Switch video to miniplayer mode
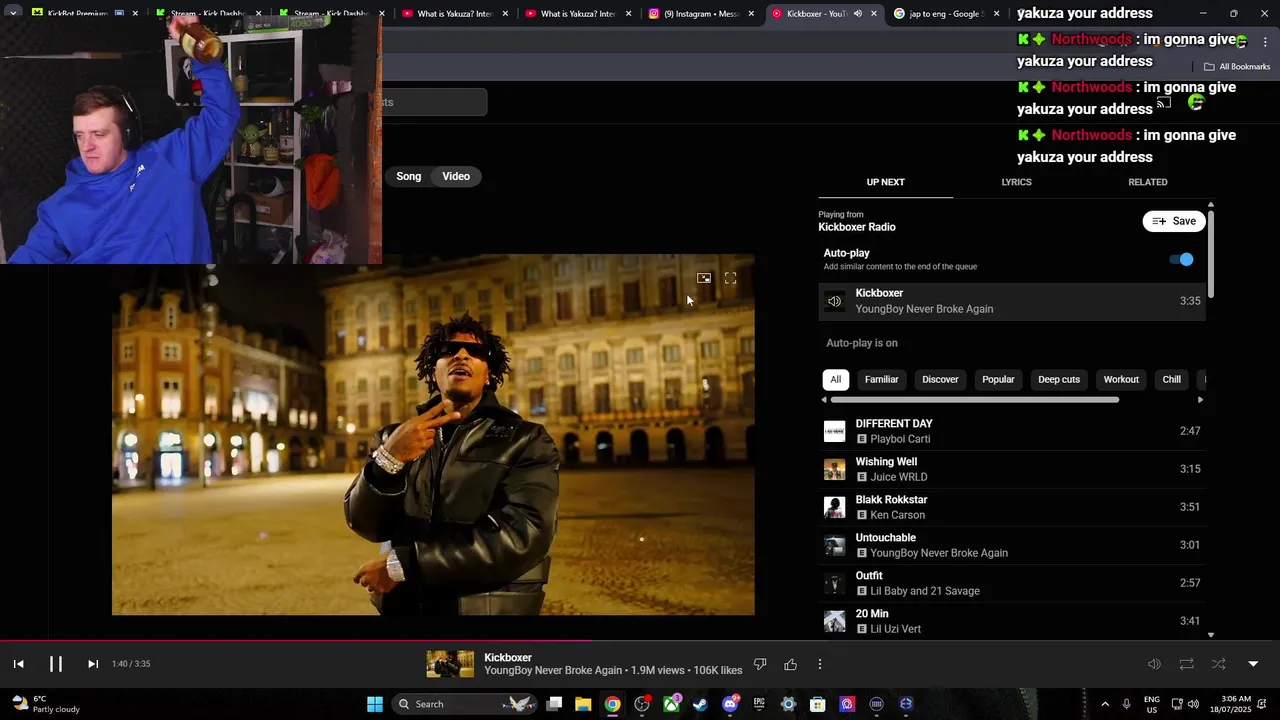Image resolution: width=1280 pixels, height=720 pixels. pos(704,279)
